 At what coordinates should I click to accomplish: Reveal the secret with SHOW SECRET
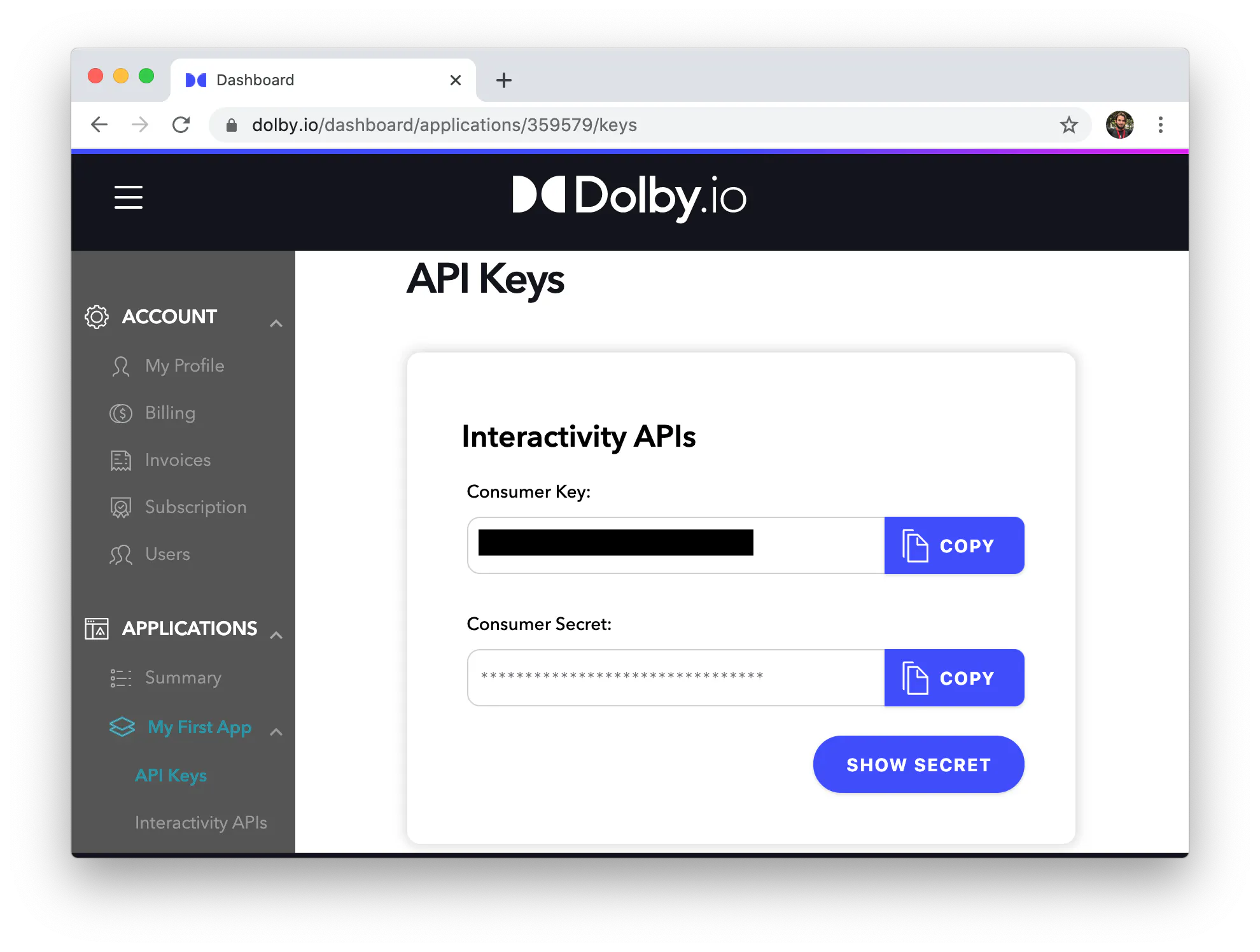(918, 764)
